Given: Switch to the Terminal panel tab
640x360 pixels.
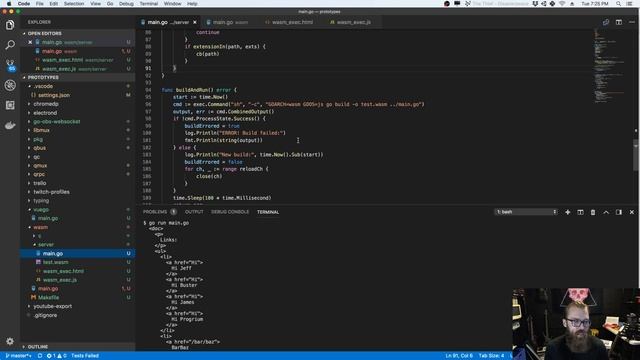Looking at the screenshot, I should pos(268,212).
